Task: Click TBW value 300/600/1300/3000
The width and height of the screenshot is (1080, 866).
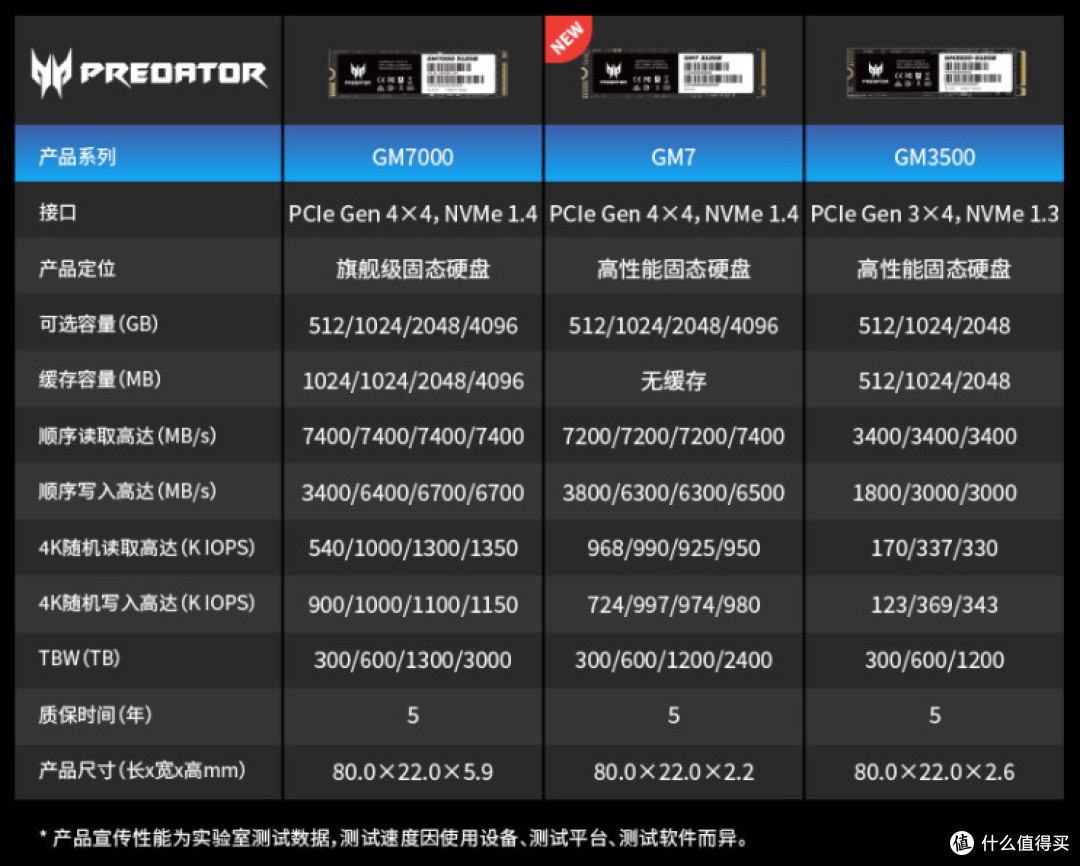Action: pos(413,660)
